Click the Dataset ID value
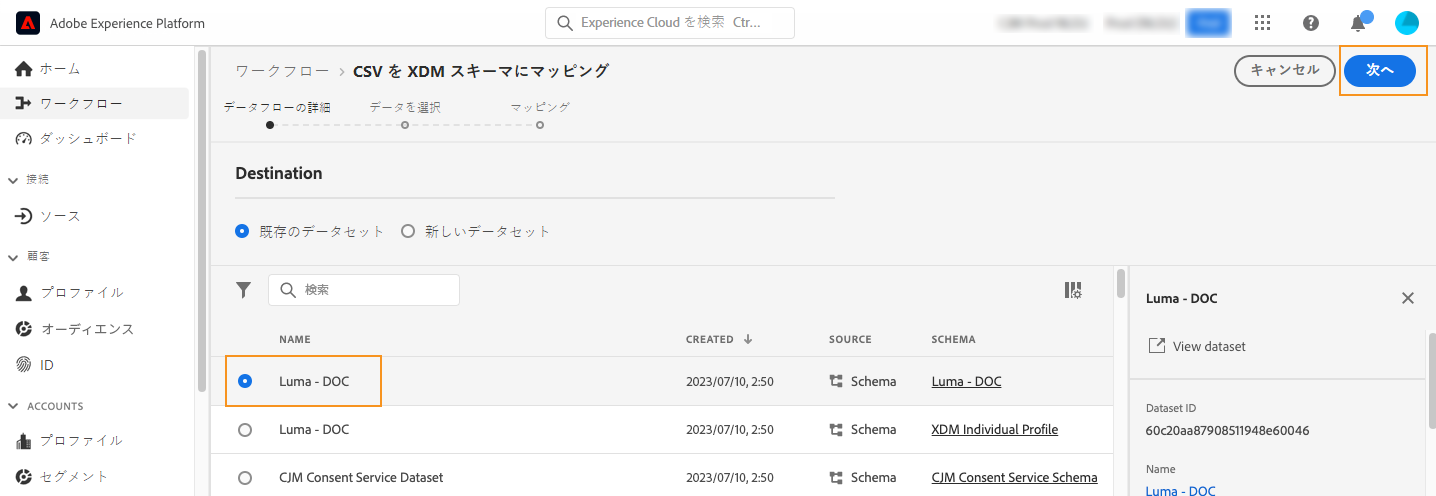Image resolution: width=1436 pixels, height=496 pixels. 1227,431
